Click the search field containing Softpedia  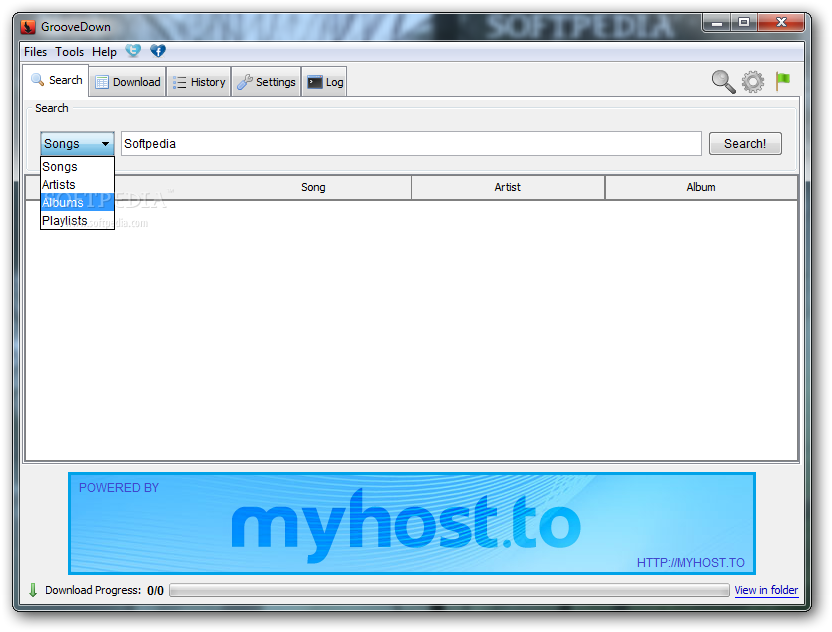click(411, 144)
